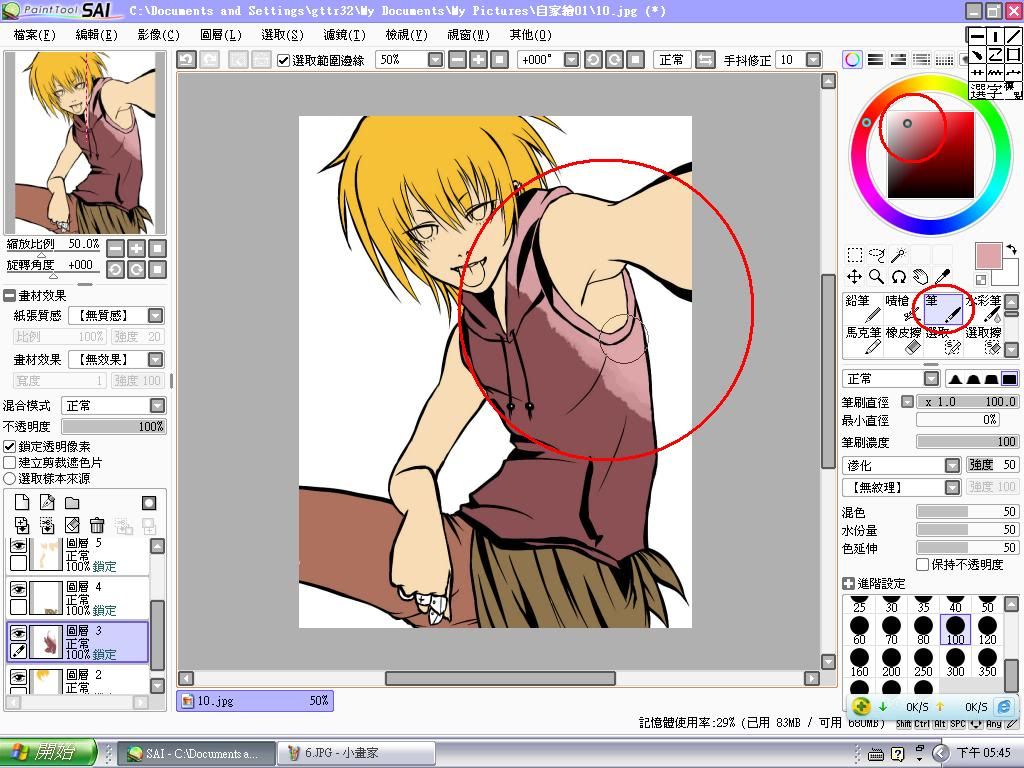Viewport: 1024px width, 768px height.
Task: Pick the hand pan tool
Action: [x=921, y=277]
